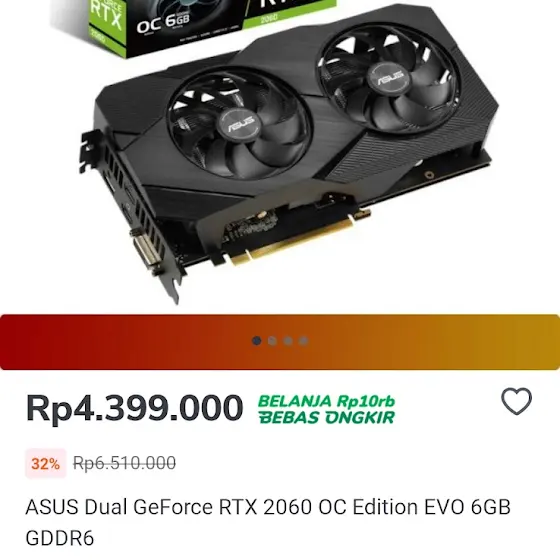This screenshot has height=560, width=560.
Task: Click the gold PCIe connector on the card
Action: pyautogui.click(x=291, y=241)
